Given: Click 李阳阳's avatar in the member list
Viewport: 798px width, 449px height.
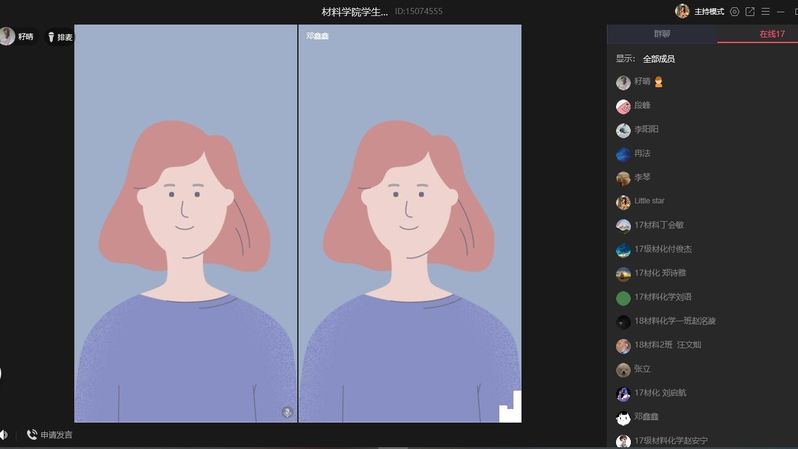Looking at the screenshot, I should (x=623, y=130).
